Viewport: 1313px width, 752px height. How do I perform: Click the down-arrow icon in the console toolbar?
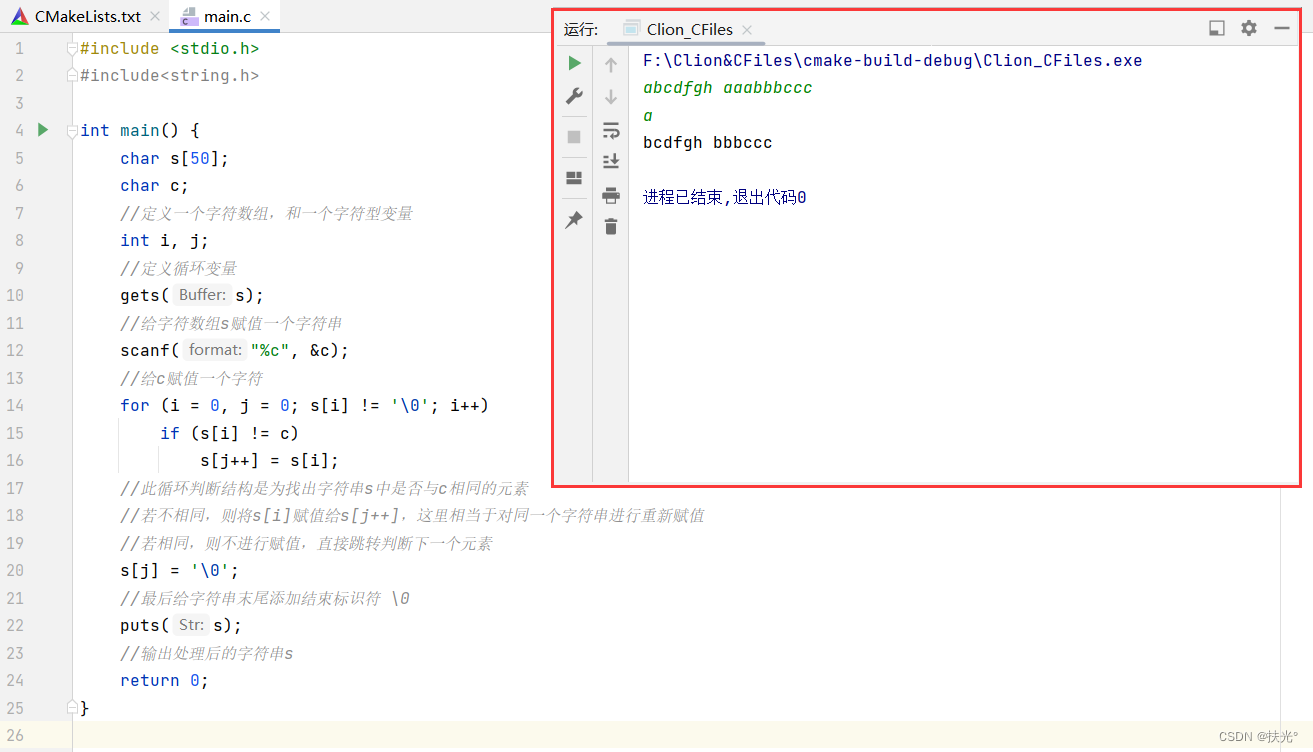click(x=611, y=97)
